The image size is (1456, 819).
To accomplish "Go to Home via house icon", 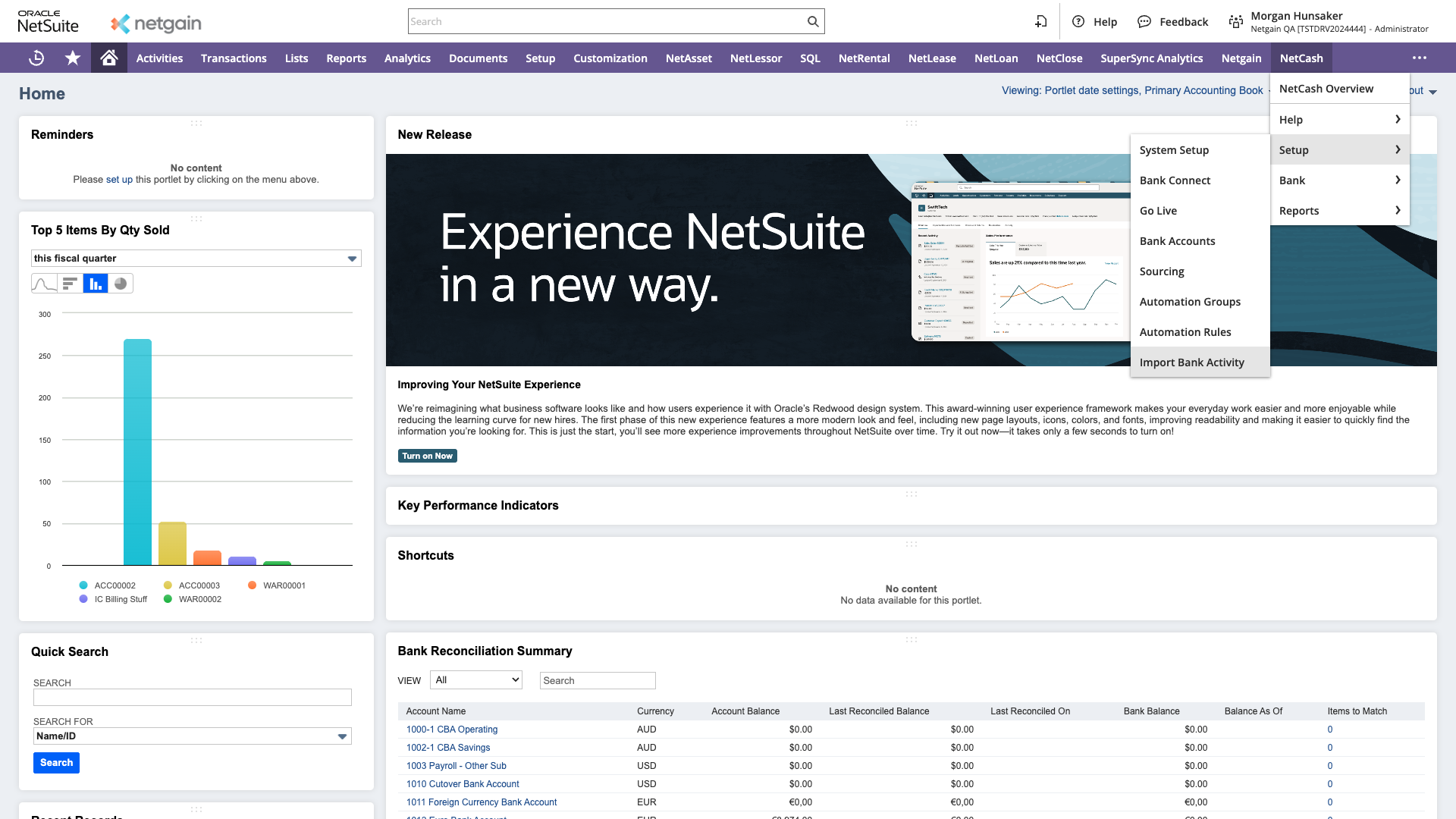I will pos(109,58).
